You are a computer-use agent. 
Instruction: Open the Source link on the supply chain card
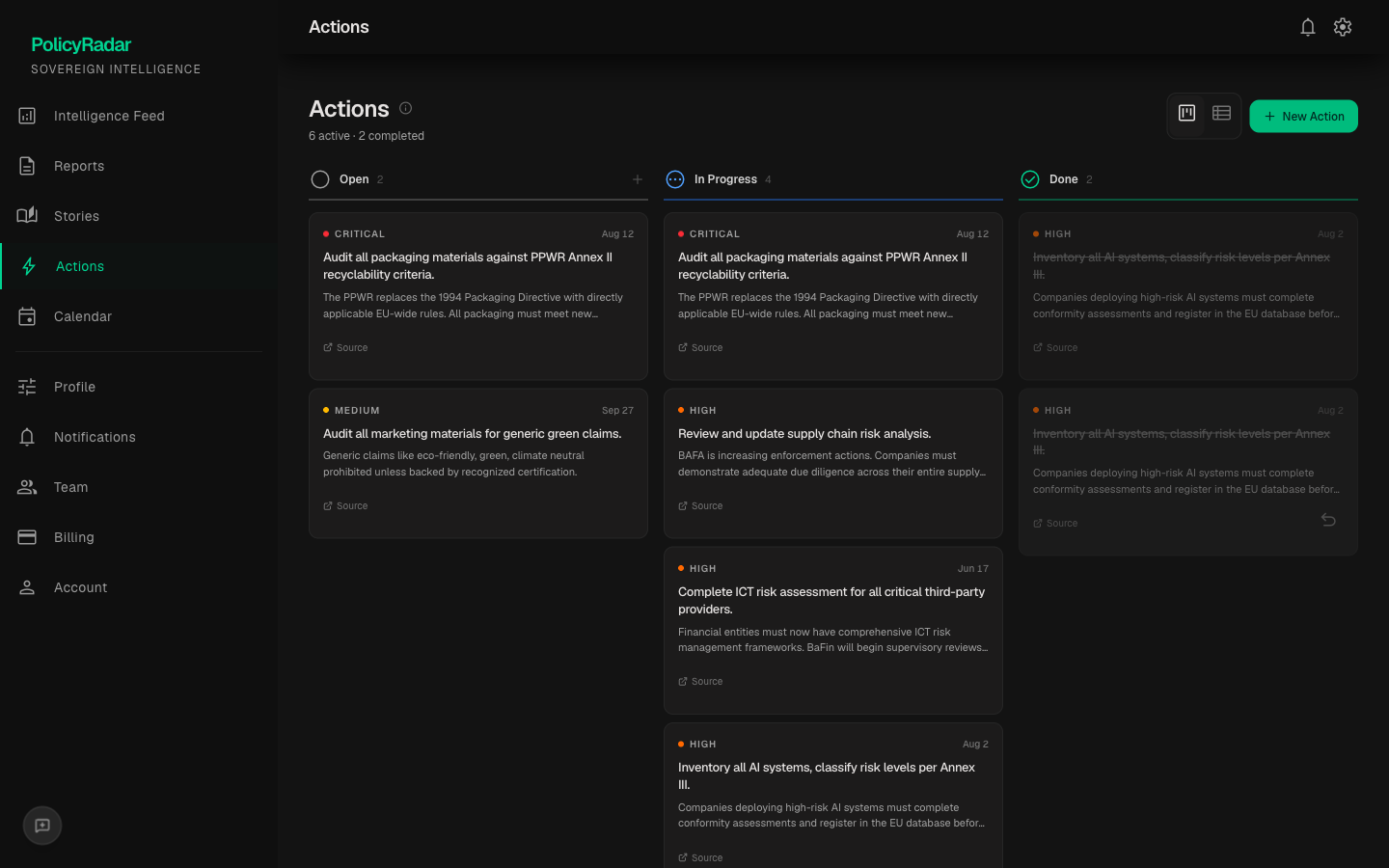click(700, 505)
